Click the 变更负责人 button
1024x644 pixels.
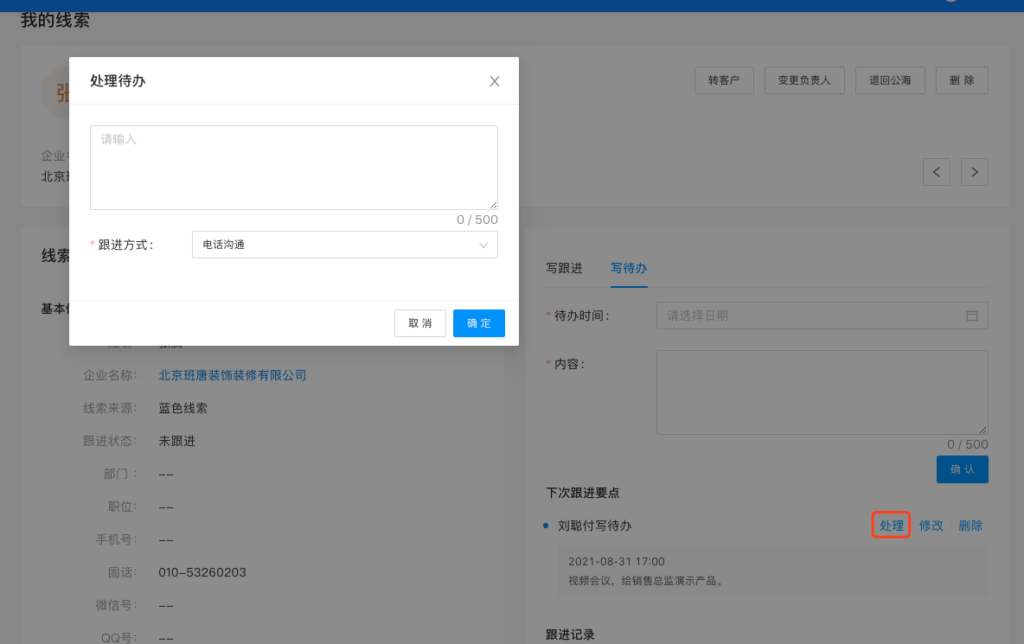click(804, 80)
